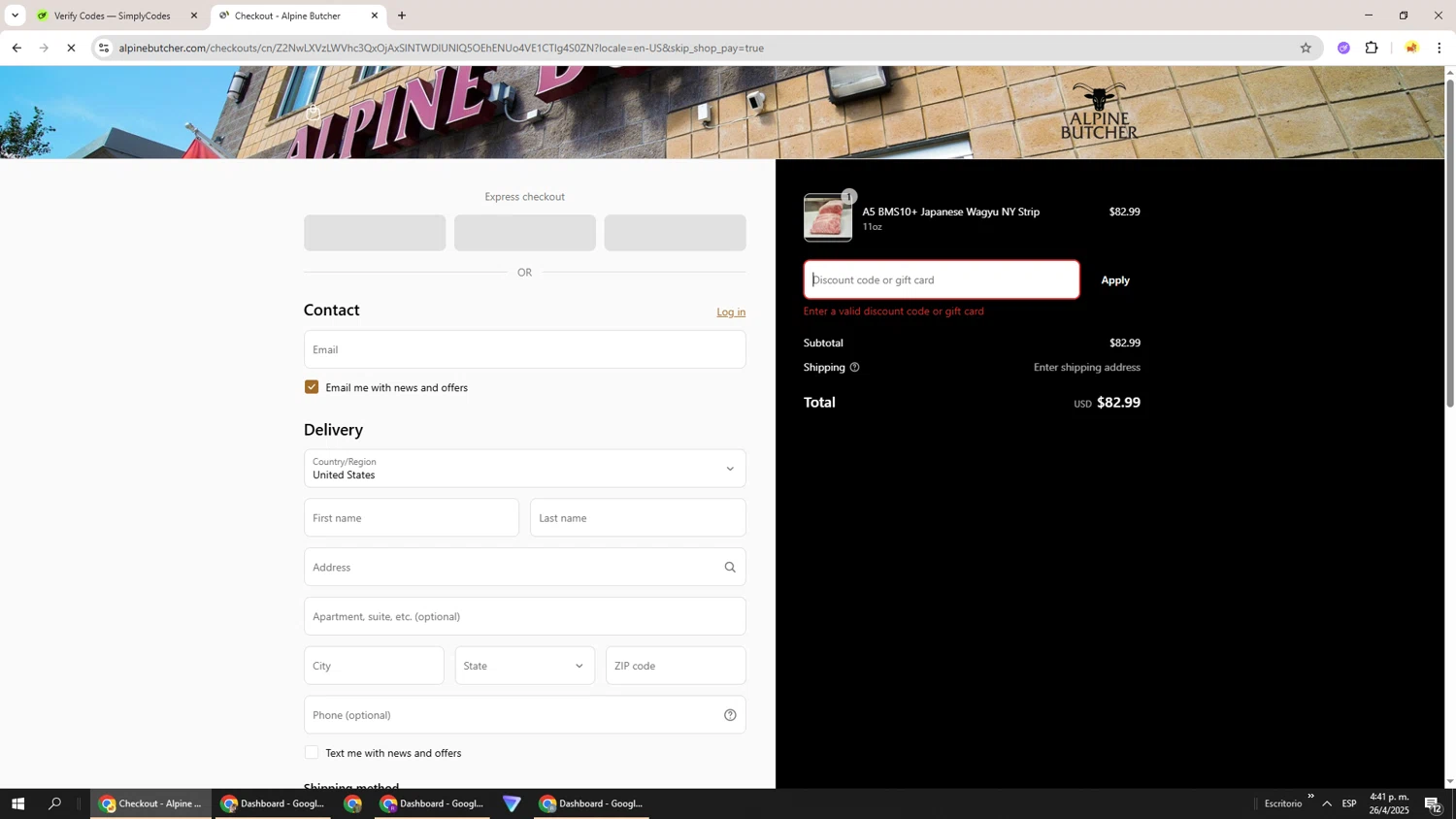Click the Phone (optional) field
This screenshot has height=819, width=1456.
click(525, 715)
